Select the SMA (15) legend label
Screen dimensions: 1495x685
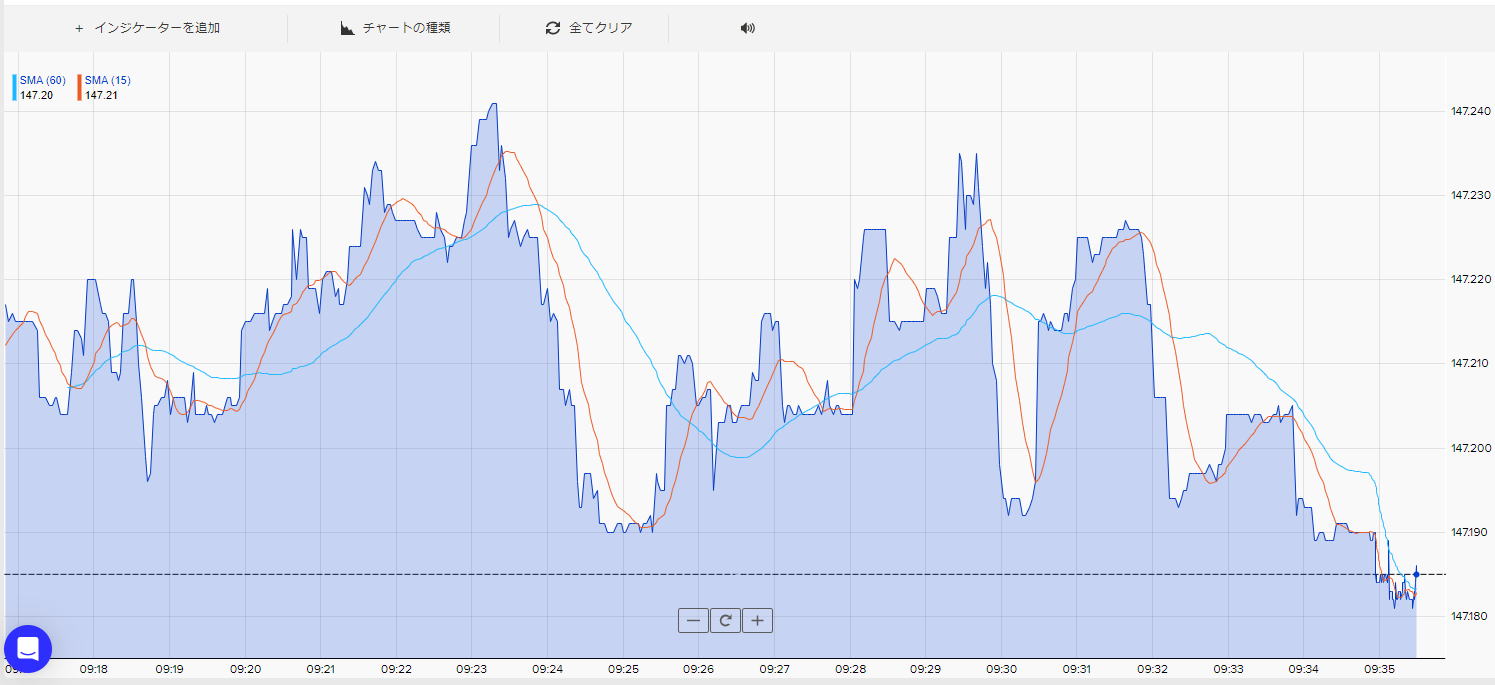click(x=108, y=80)
